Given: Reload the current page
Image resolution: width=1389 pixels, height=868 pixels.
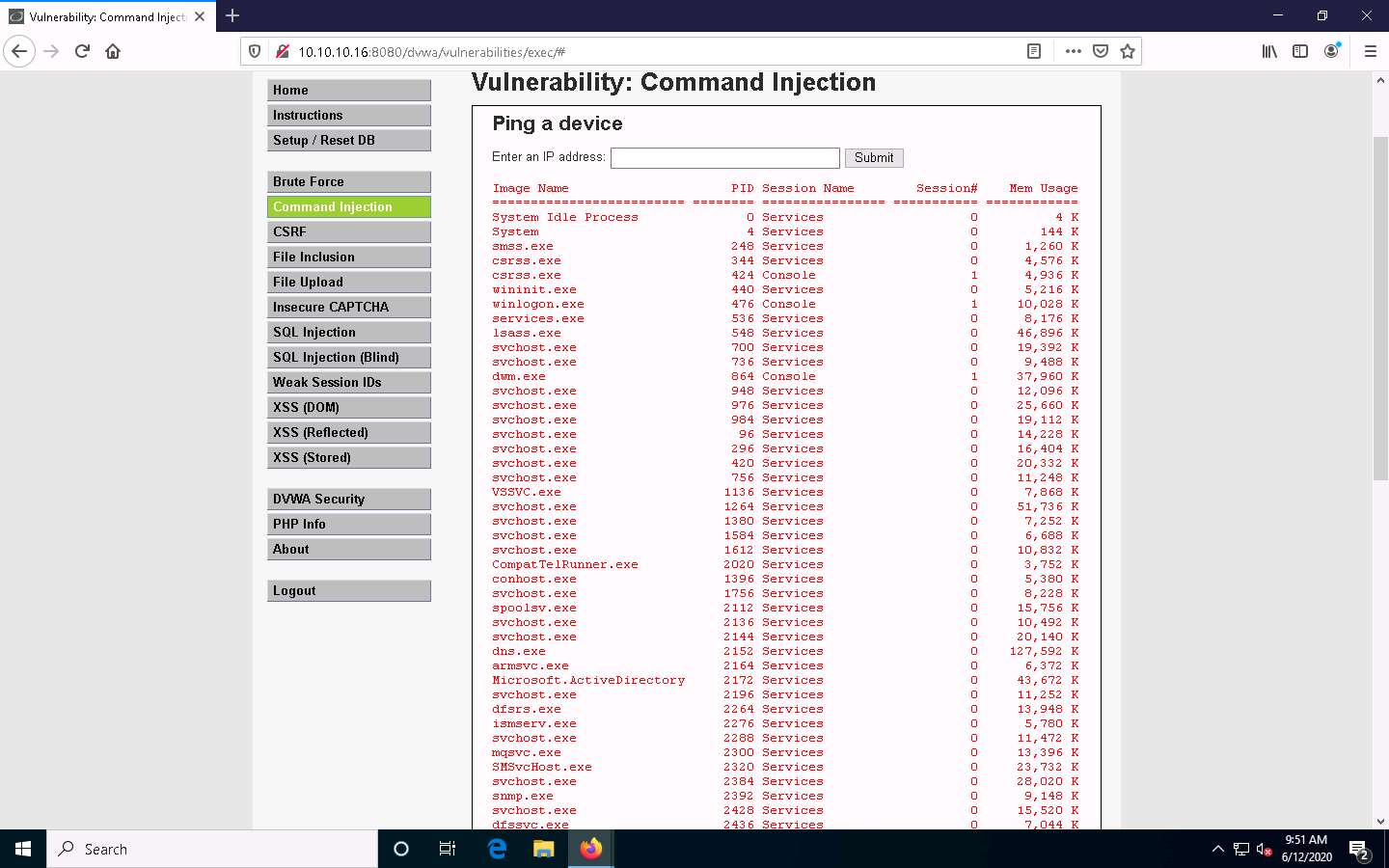Looking at the screenshot, I should (81, 51).
